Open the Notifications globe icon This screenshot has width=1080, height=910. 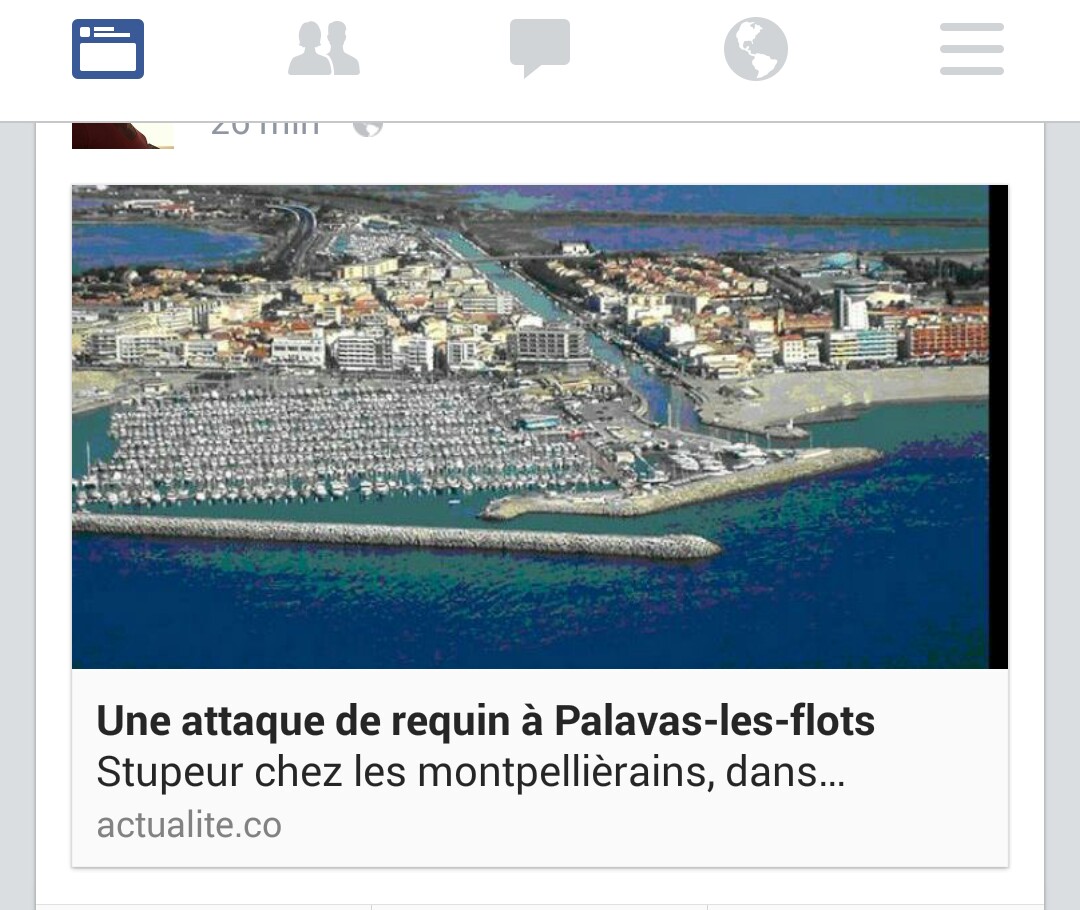[x=756, y=49]
